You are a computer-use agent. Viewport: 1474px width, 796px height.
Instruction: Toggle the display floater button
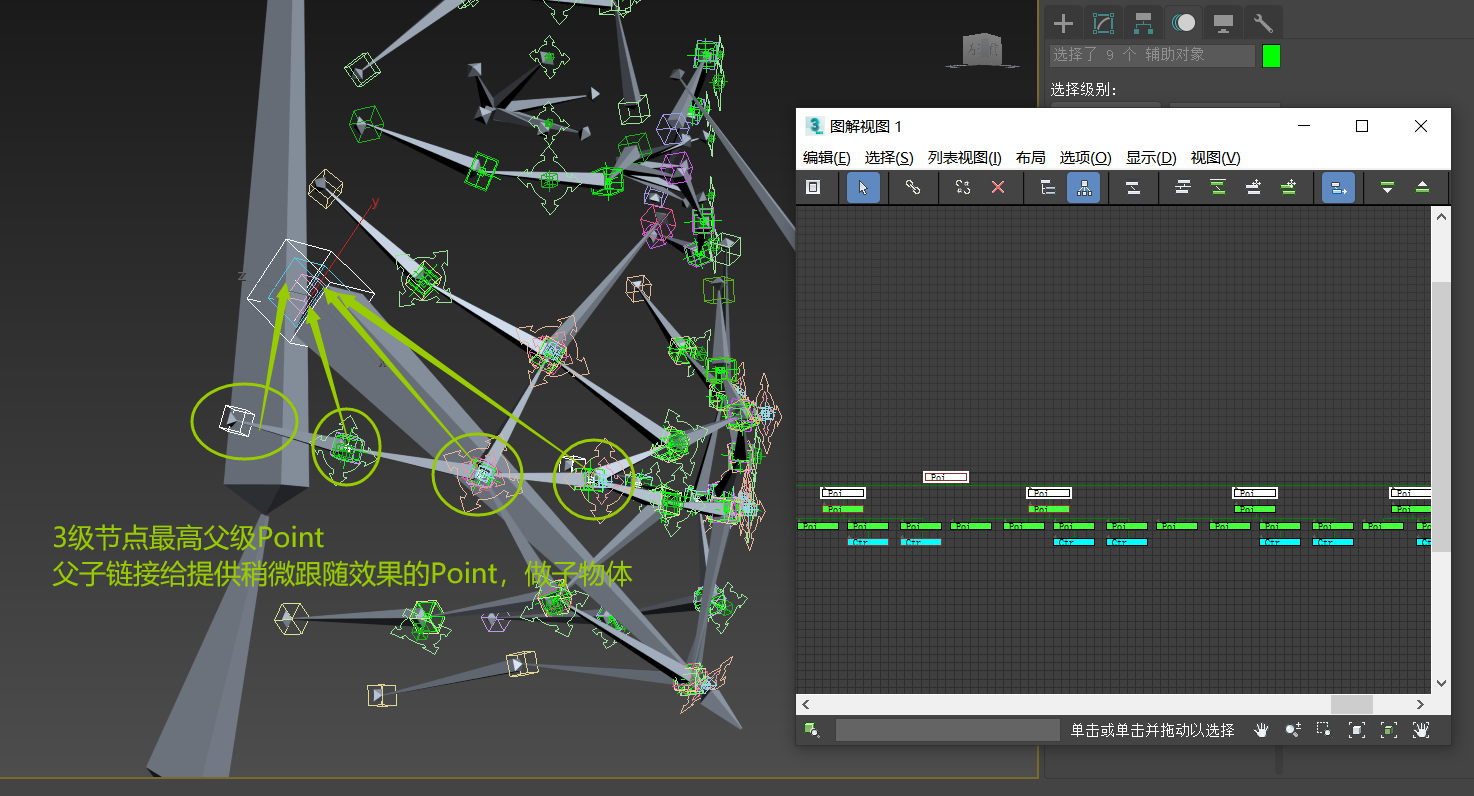(x=813, y=187)
